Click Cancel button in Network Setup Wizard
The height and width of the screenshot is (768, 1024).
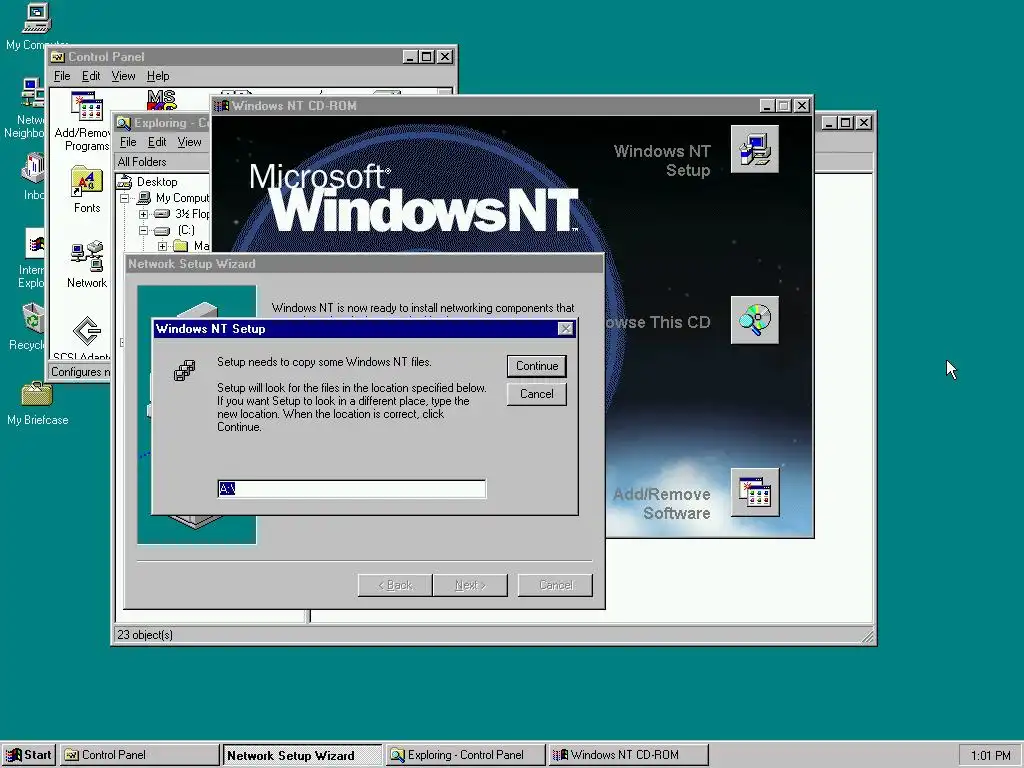pos(556,585)
